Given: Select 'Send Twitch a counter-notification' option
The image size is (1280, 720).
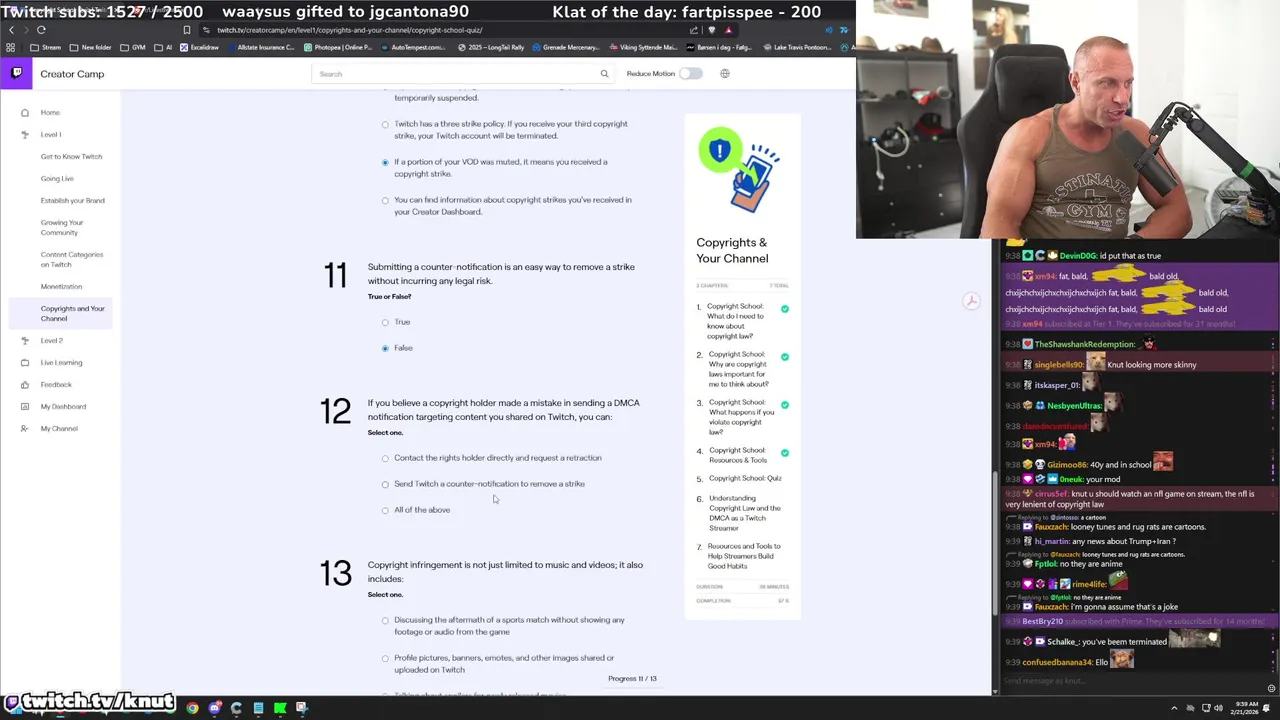Looking at the screenshot, I should (x=385, y=484).
